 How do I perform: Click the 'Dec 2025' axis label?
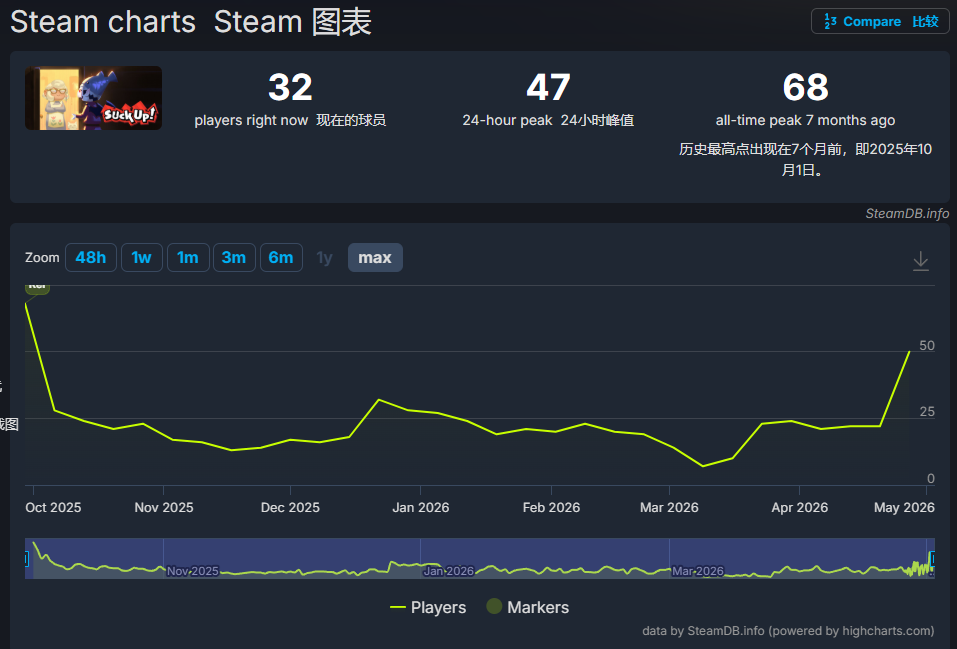click(x=290, y=507)
